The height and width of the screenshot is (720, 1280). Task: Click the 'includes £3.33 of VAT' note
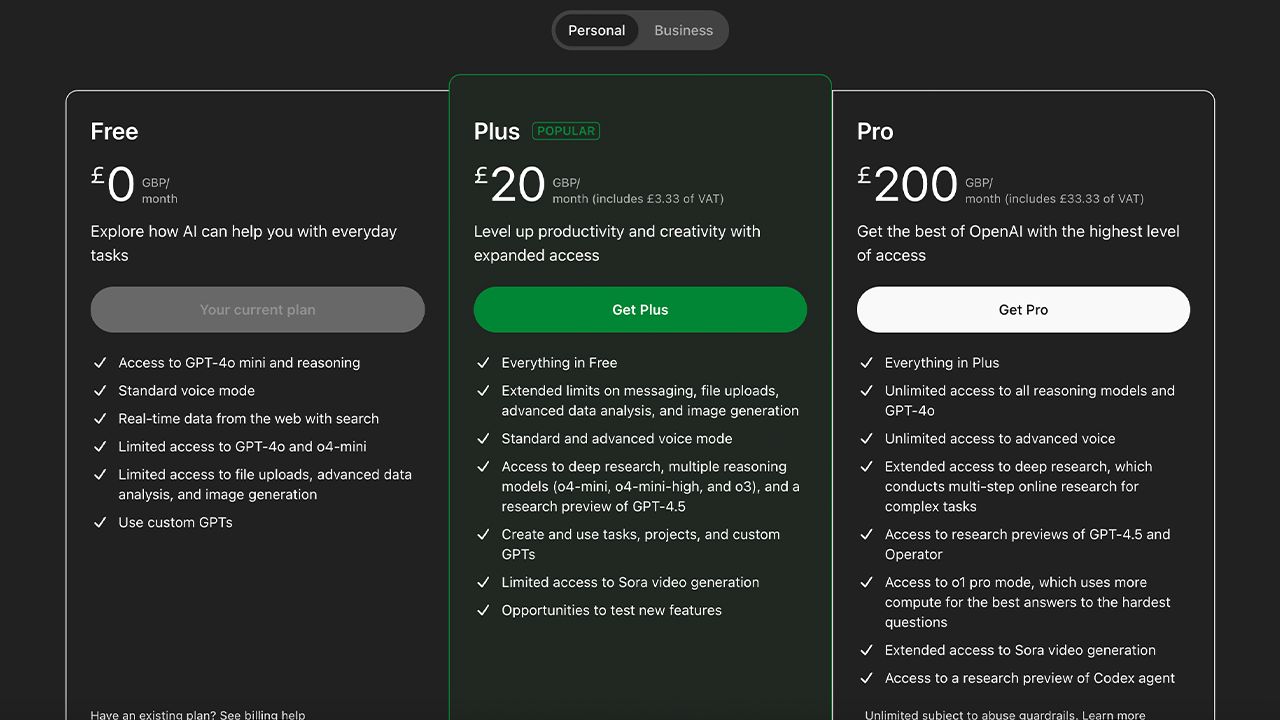(x=657, y=199)
